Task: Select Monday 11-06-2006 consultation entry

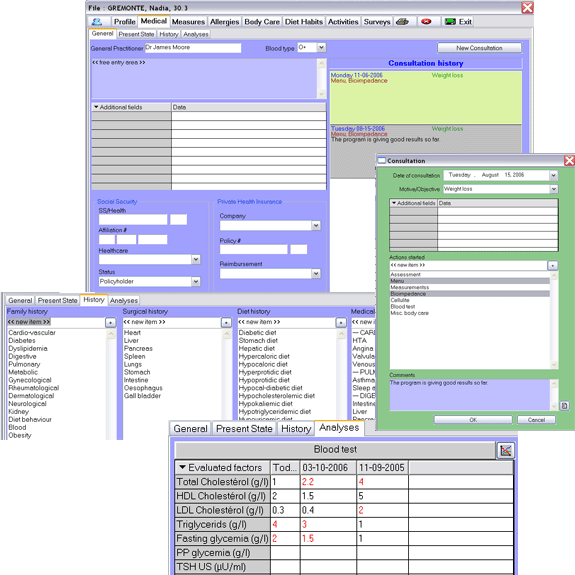Action: tap(425, 97)
